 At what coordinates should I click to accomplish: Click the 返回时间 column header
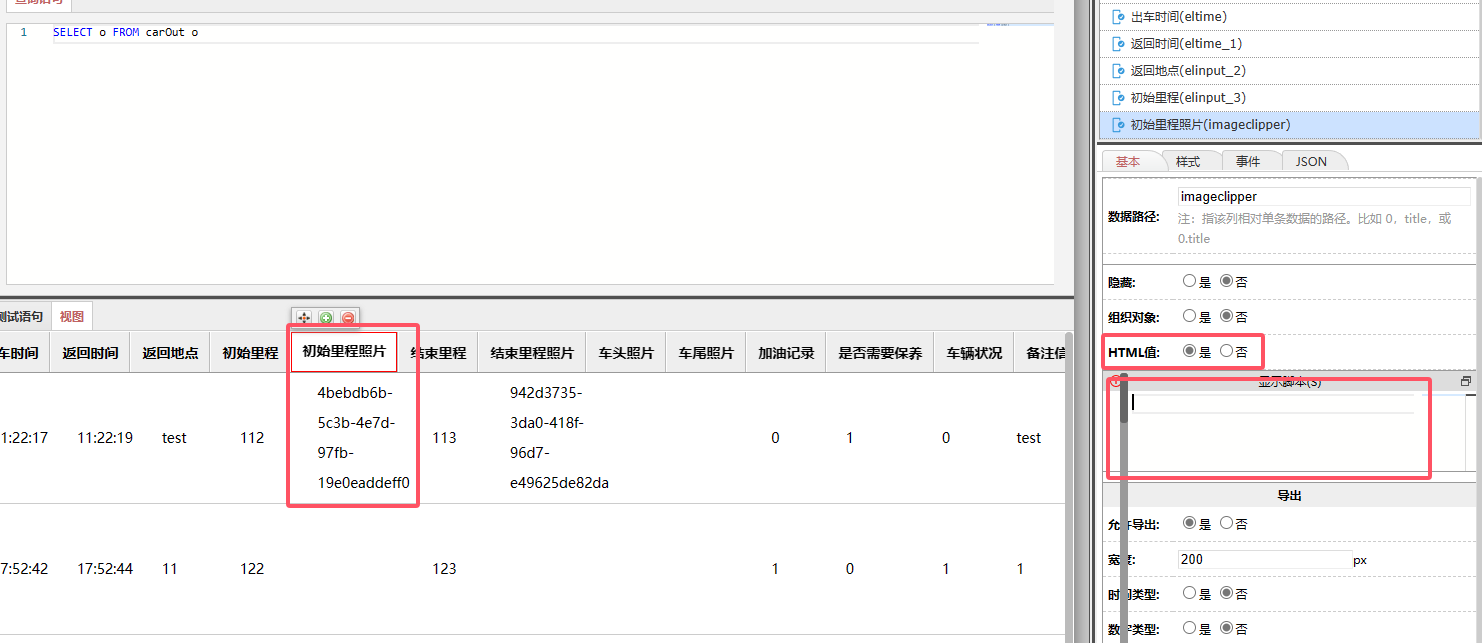pos(90,353)
